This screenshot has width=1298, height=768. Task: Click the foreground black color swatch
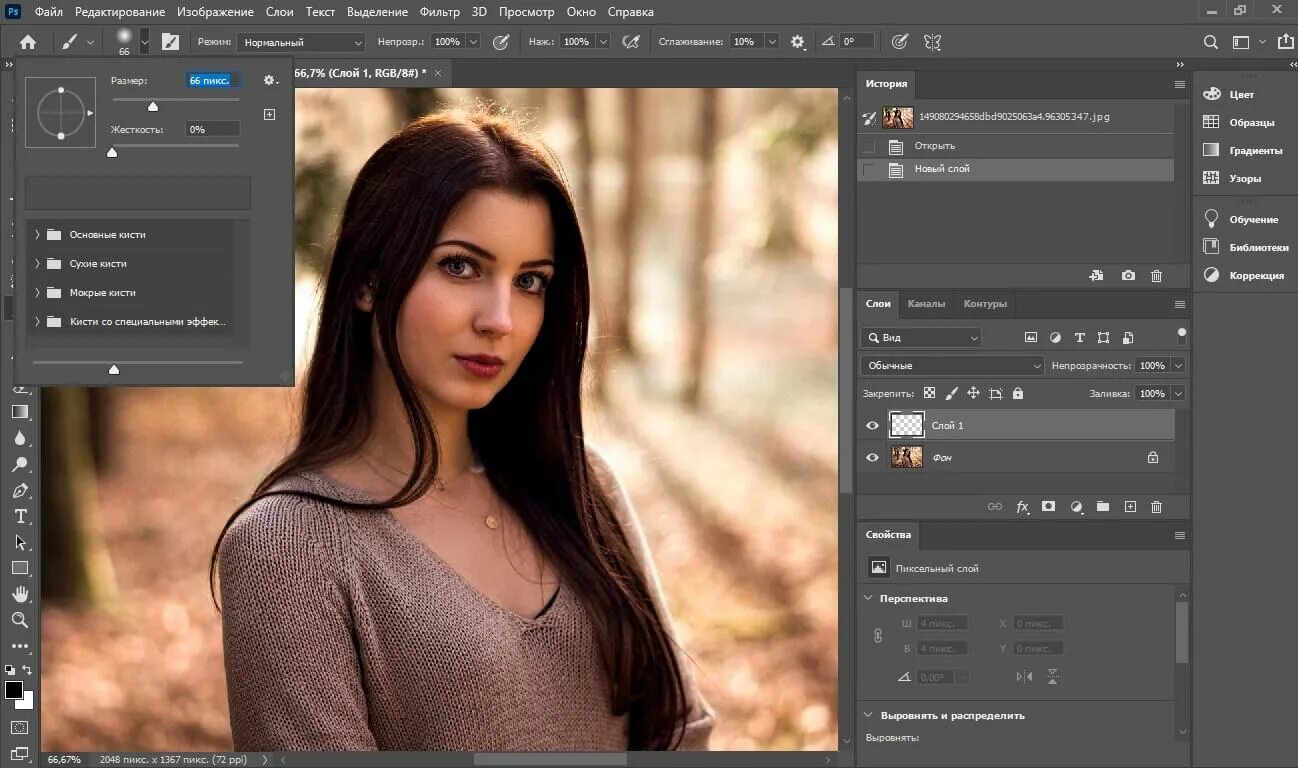[14, 690]
